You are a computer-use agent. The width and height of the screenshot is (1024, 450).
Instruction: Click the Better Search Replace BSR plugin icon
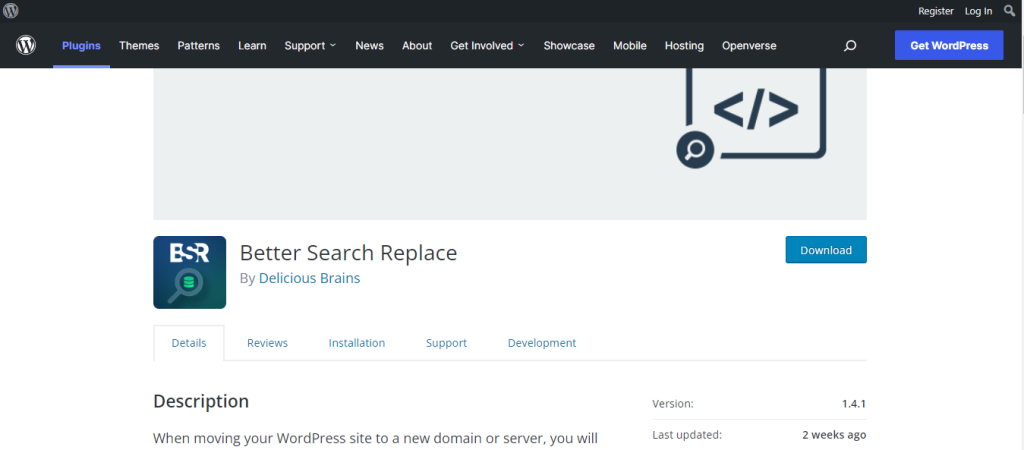coord(189,272)
